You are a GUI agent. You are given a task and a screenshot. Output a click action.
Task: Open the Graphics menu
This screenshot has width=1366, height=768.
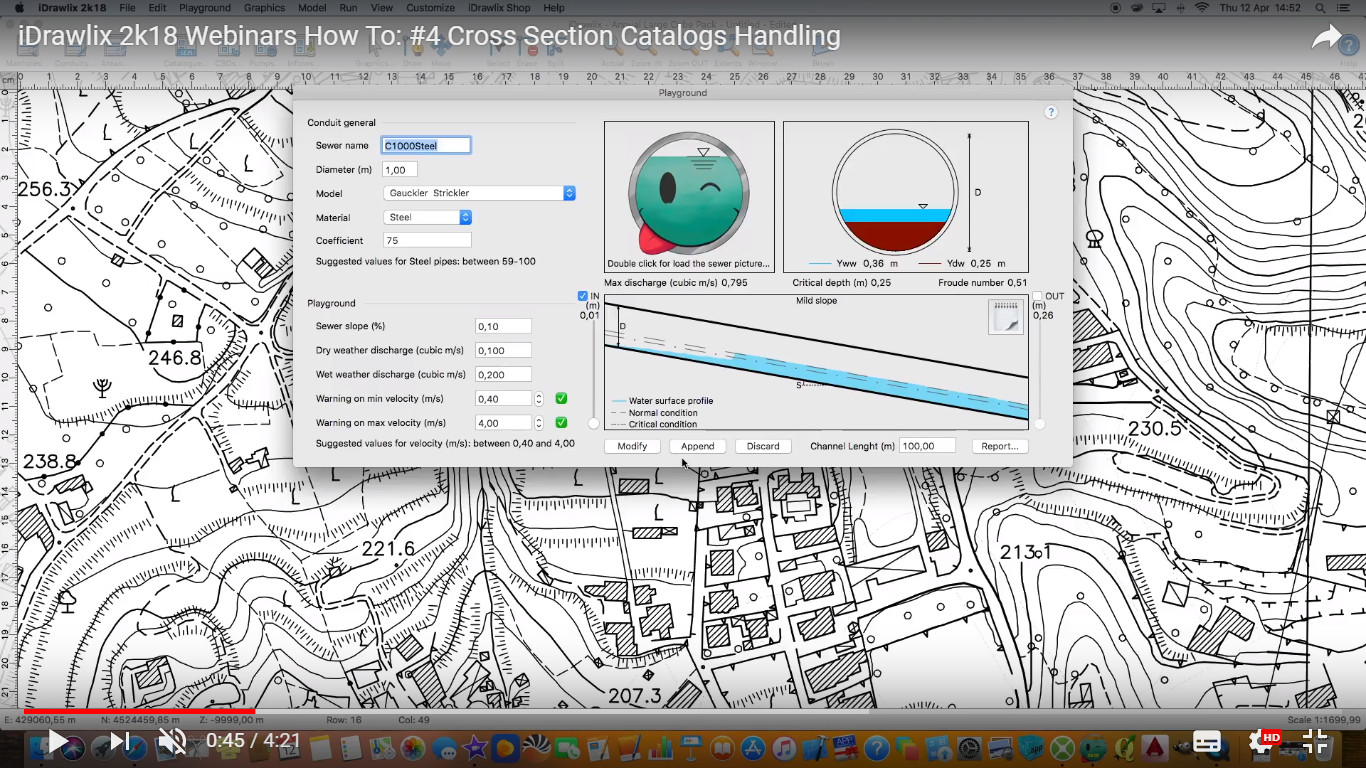coord(264,8)
